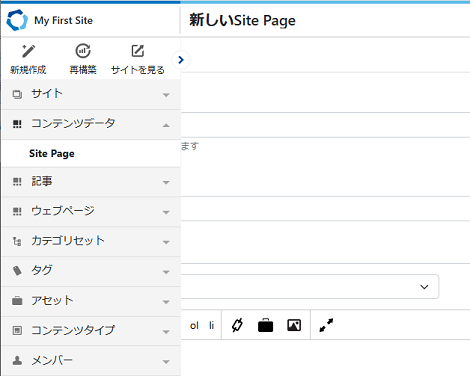This screenshot has height=376, width=470.
Task: Expand the ウェブページ menu section
Action: click(x=91, y=212)
